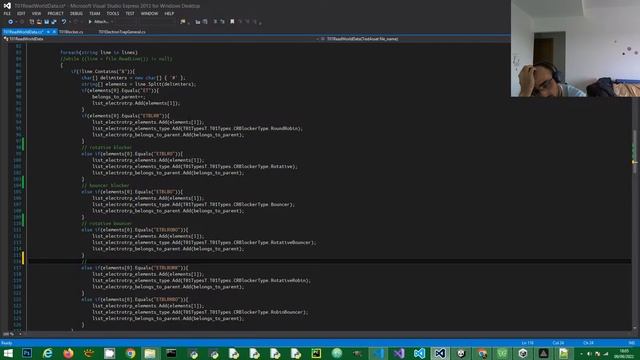Click the line number indicator in status bar
640x360 pixels.
click(x=528, y=343)
